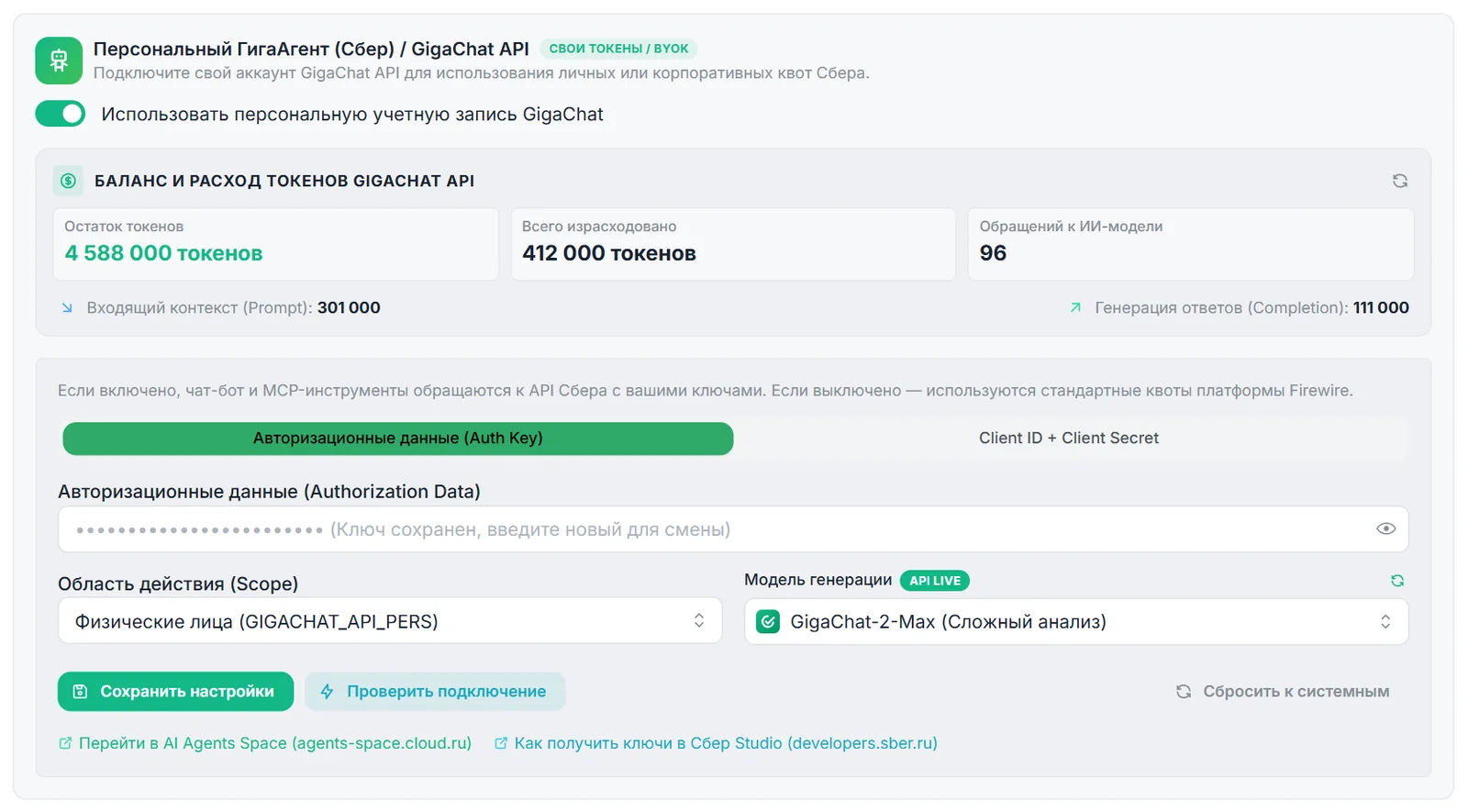
Task: Select the Auth Key authorization tab
Action: coord(398,438)
